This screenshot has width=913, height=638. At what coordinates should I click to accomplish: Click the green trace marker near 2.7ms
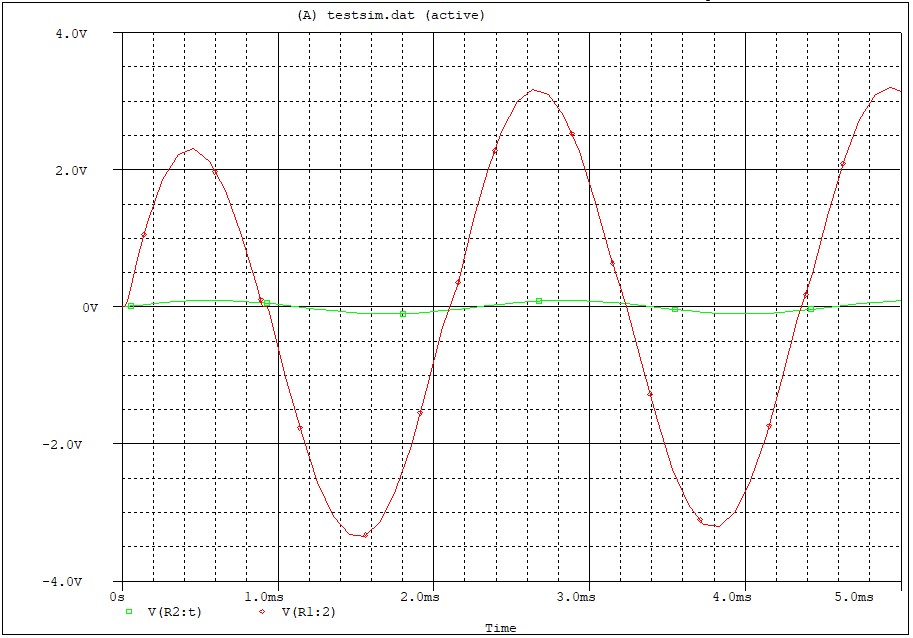tap(538, 300)
